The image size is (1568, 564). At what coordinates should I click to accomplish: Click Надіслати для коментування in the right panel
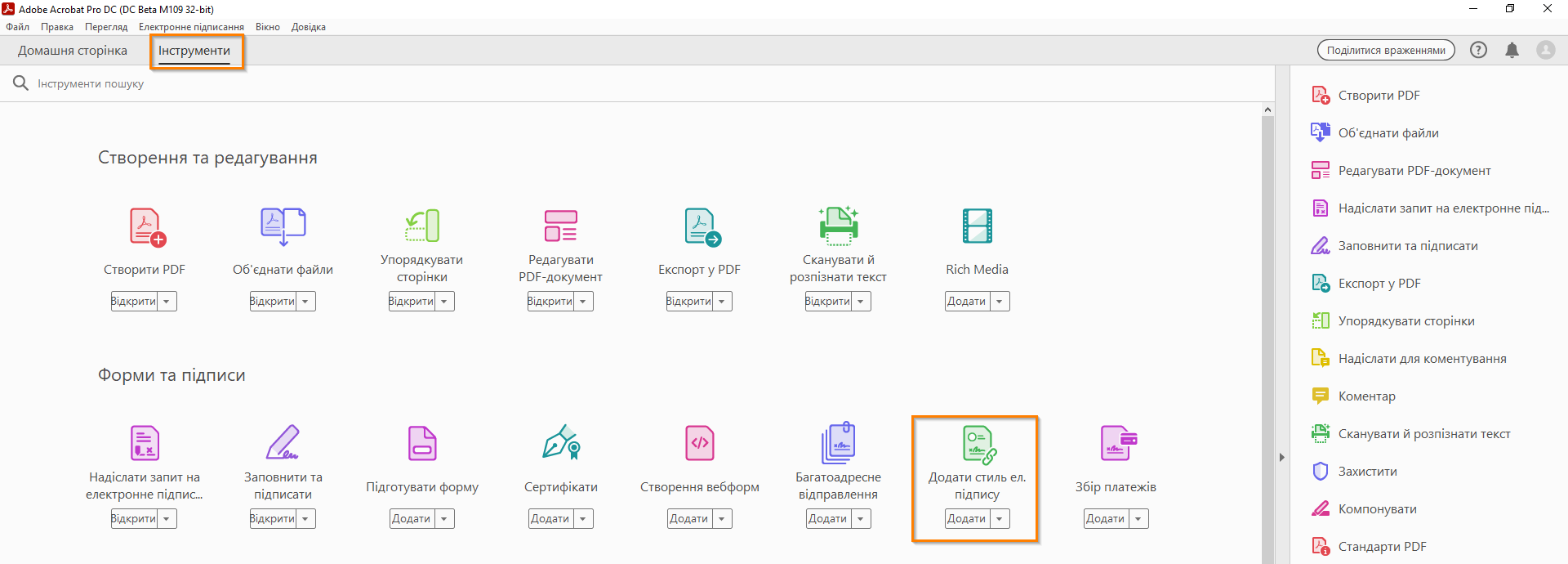pyautogui.click(x=1409, y=358)
